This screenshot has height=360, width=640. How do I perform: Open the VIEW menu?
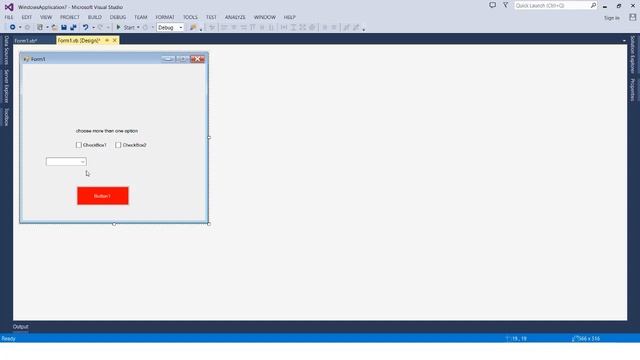coord(46,17)
